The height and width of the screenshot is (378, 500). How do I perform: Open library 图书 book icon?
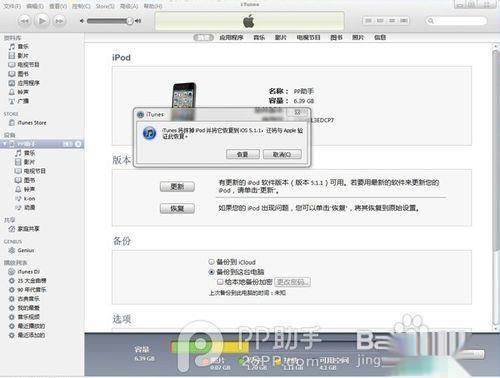point(19,73)
